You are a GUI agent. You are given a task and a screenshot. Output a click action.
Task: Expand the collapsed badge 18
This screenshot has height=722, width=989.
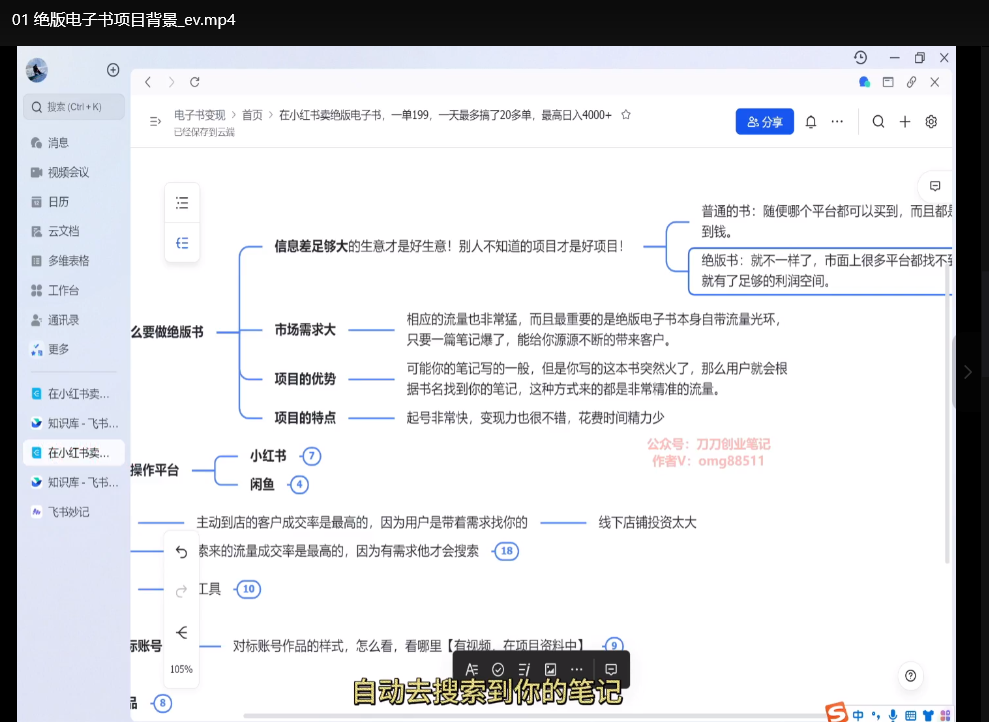(506, 551)
